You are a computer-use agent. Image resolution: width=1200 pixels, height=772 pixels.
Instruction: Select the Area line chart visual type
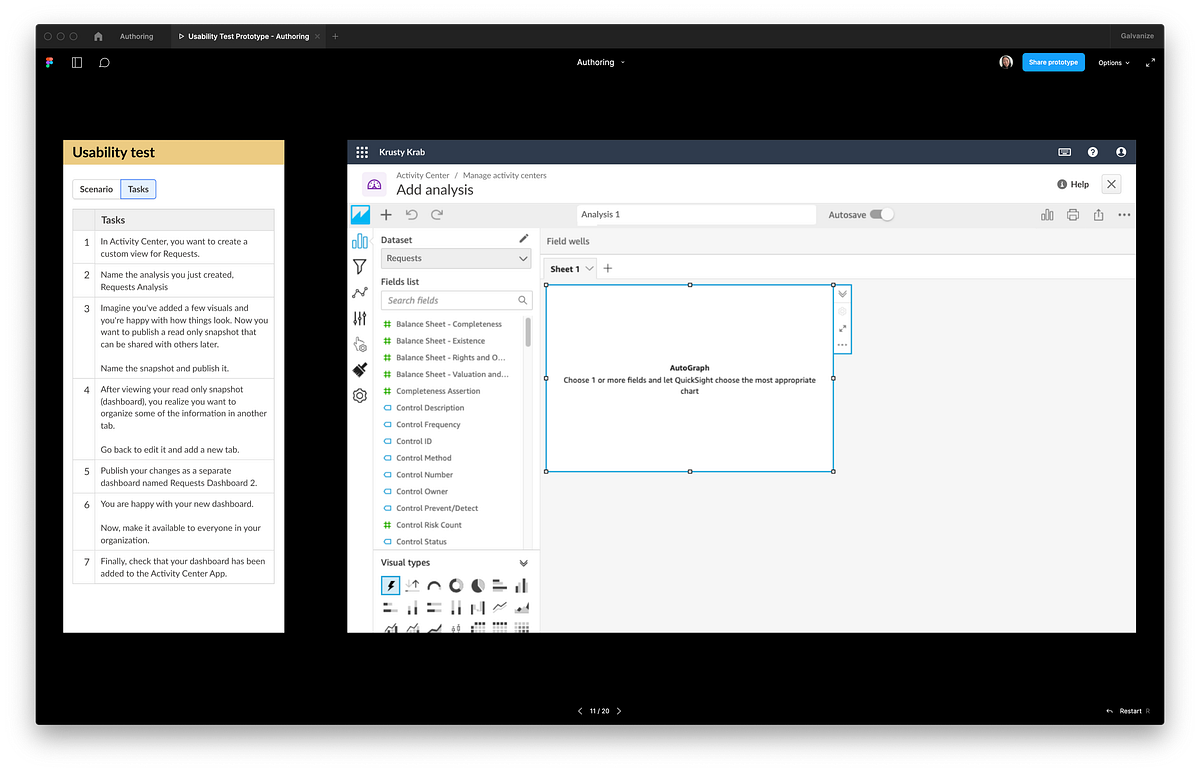point(521,607)
